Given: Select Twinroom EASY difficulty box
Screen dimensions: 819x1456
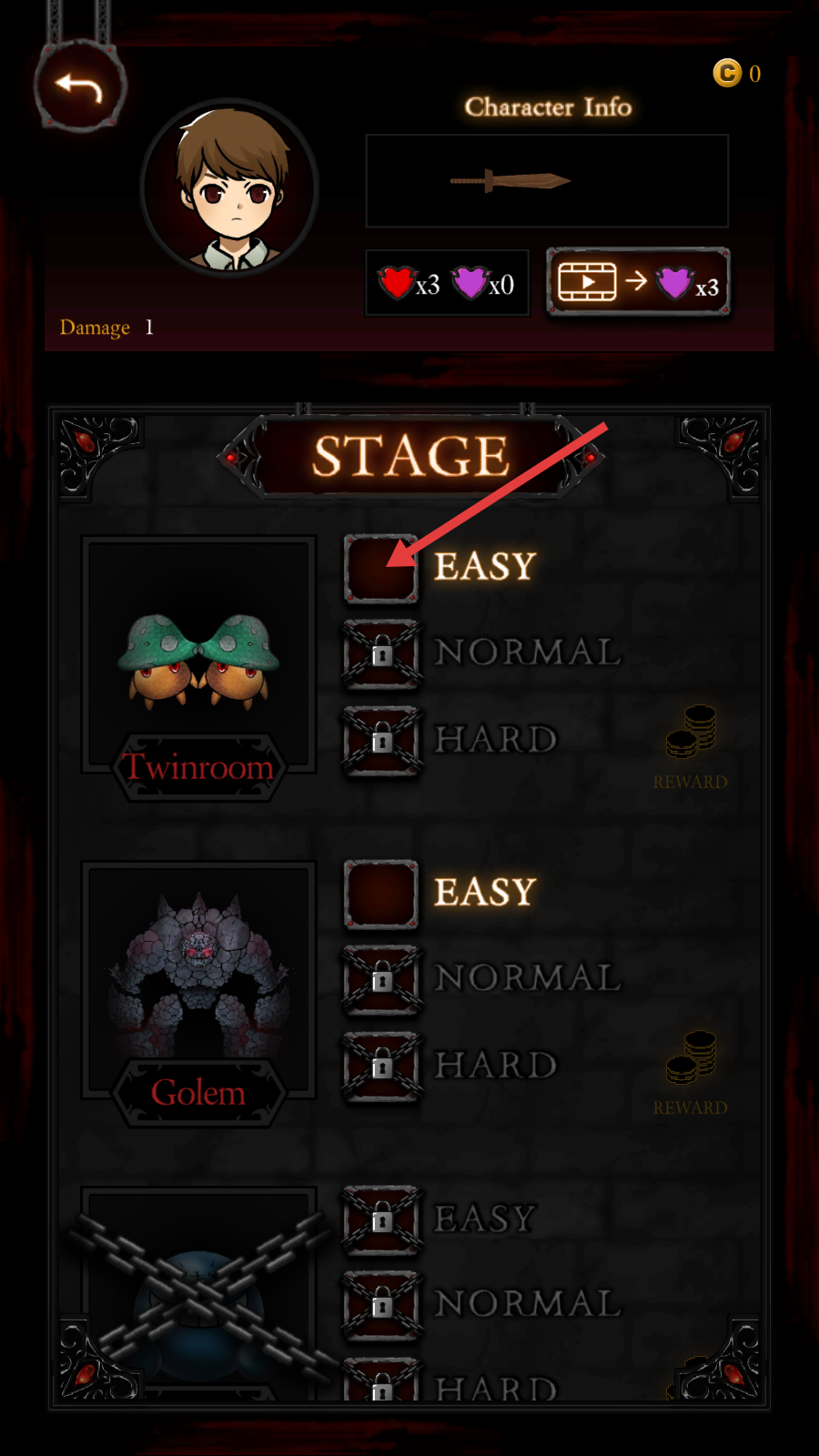Looking at the screenshot, I should coord(381,569).
